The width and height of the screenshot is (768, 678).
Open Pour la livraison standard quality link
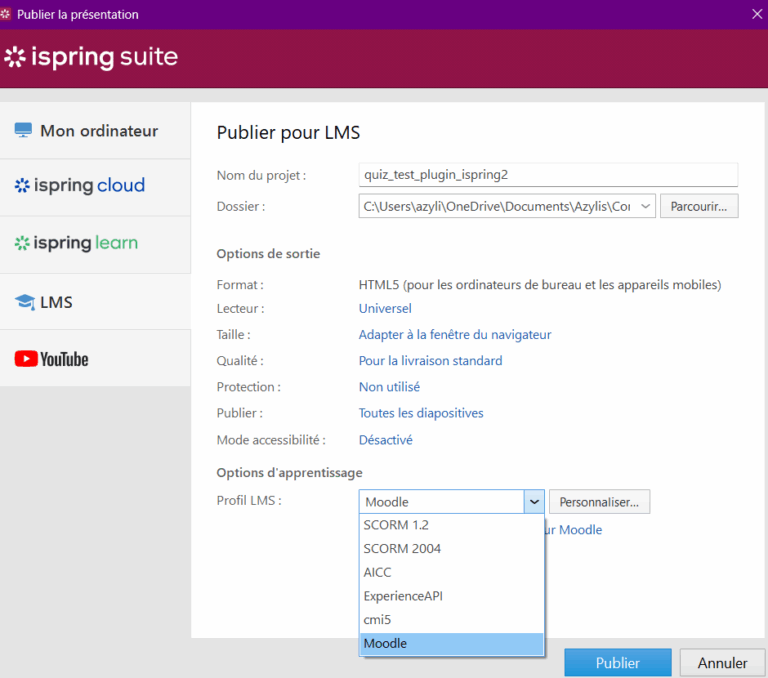point(431,361)
